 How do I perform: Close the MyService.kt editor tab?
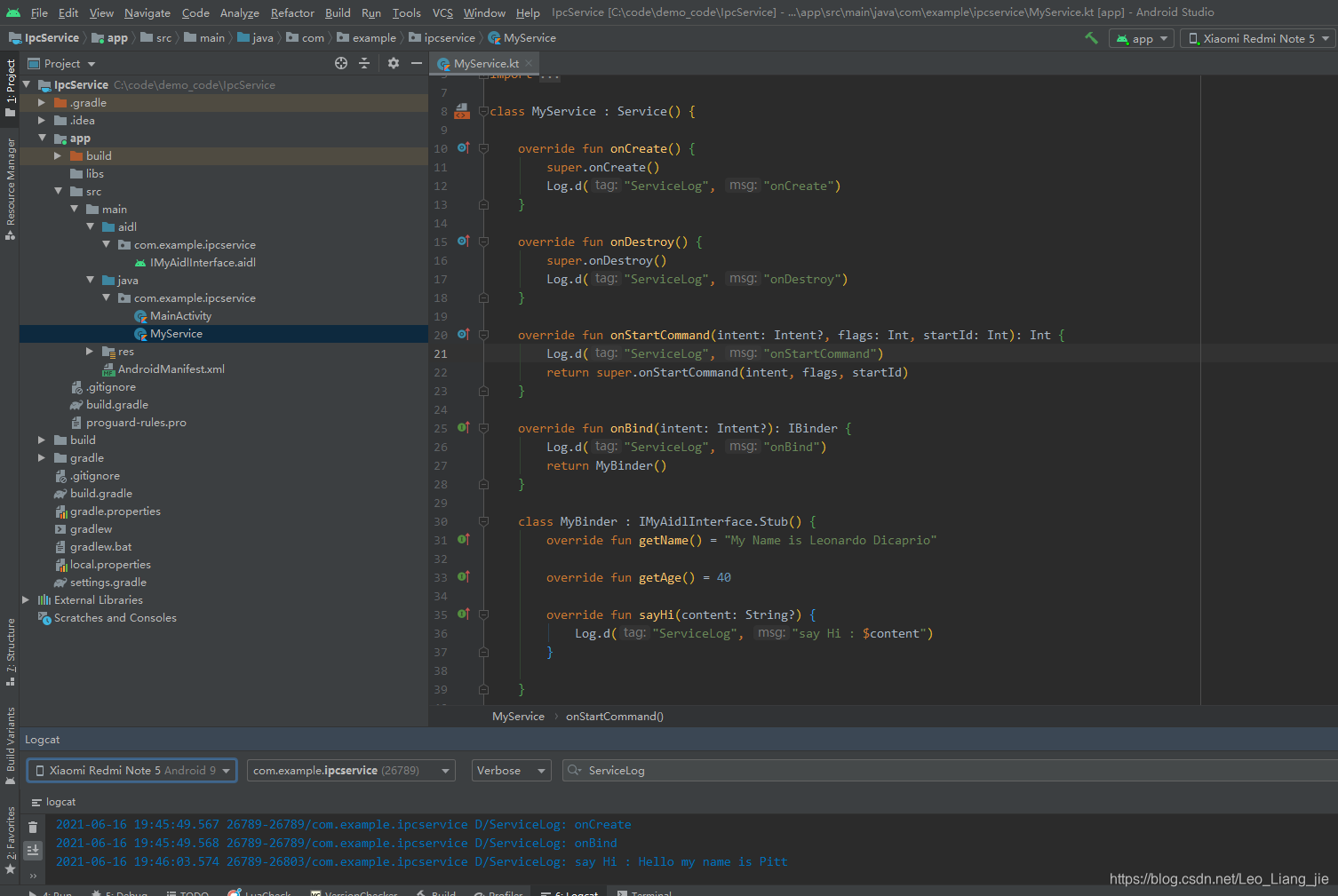529,63
